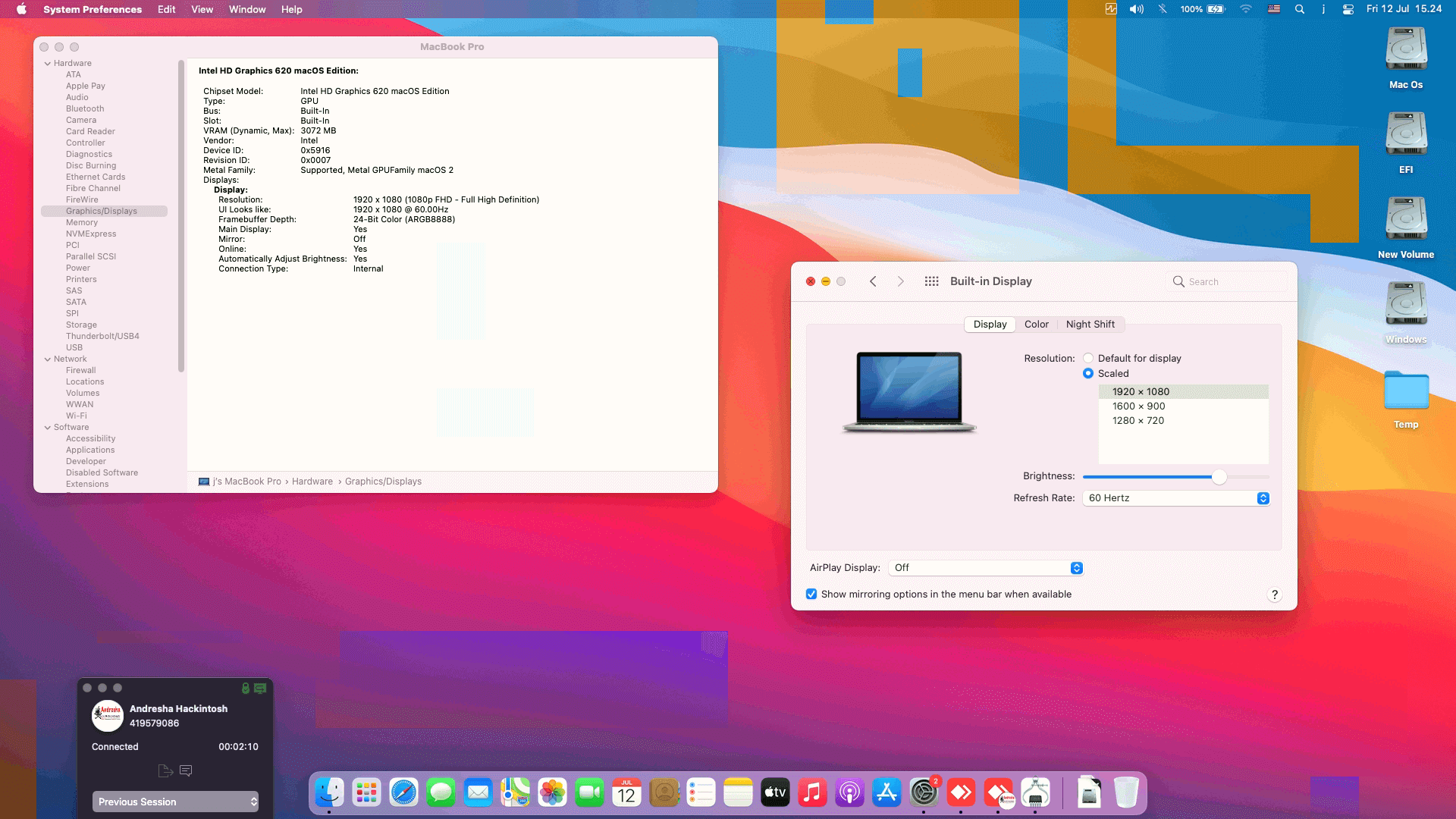Image resolution: width=1456 pixels, height=819 pixels.
Task: Launch Maps from the Dock
Action: [x=515, y=793]
